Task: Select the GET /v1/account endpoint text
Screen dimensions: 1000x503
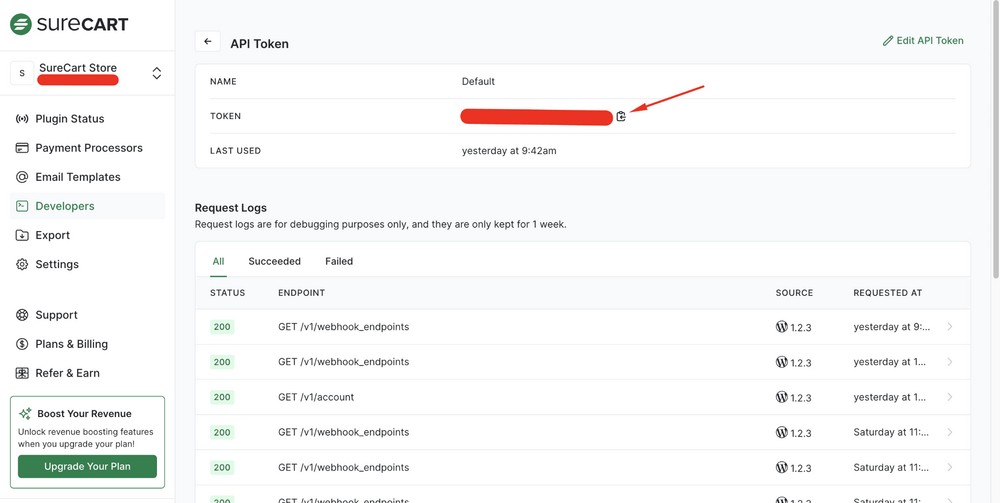Action: coord(316,397)
